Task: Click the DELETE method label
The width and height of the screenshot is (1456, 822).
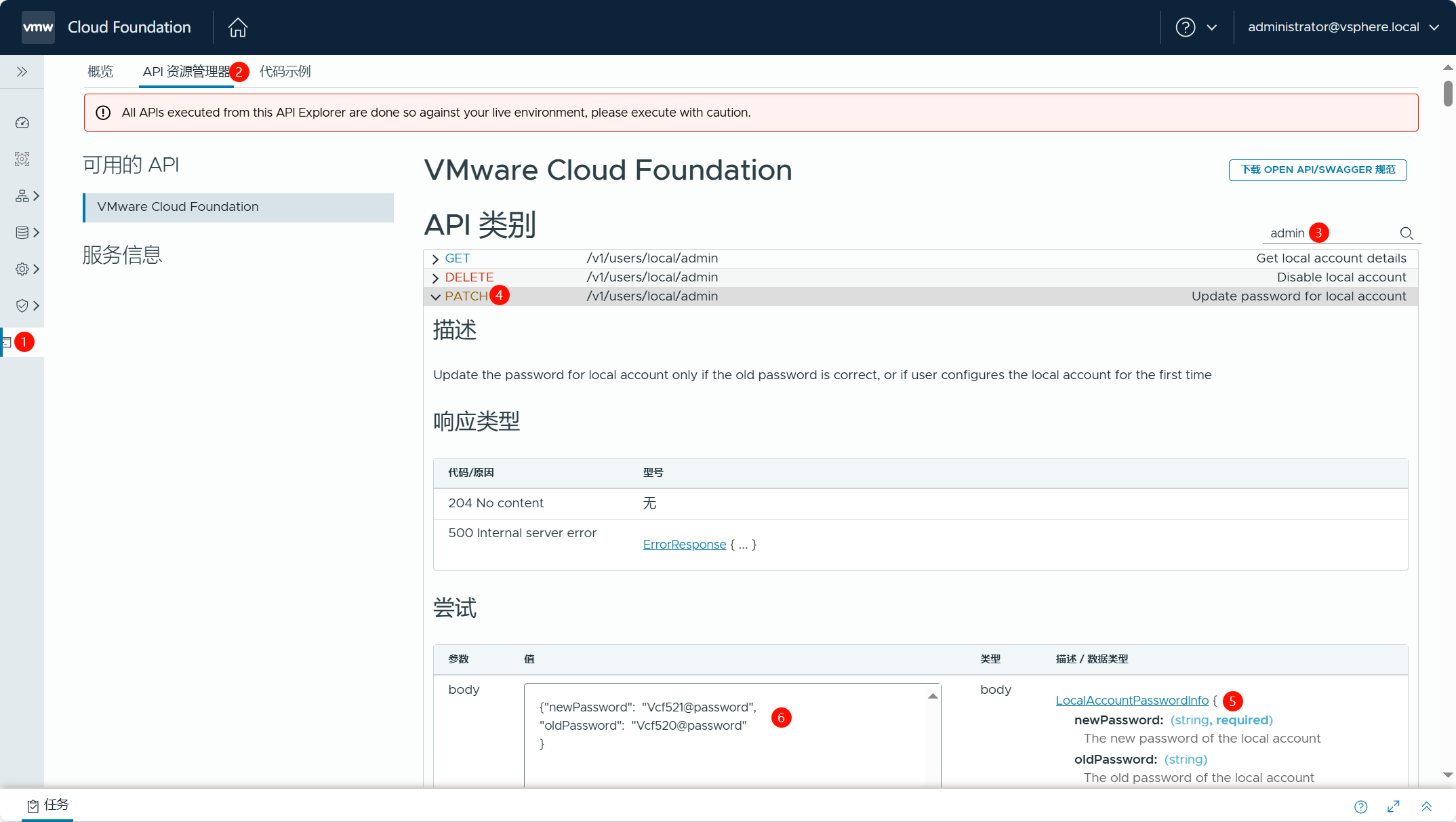Action: pos(469,277)
